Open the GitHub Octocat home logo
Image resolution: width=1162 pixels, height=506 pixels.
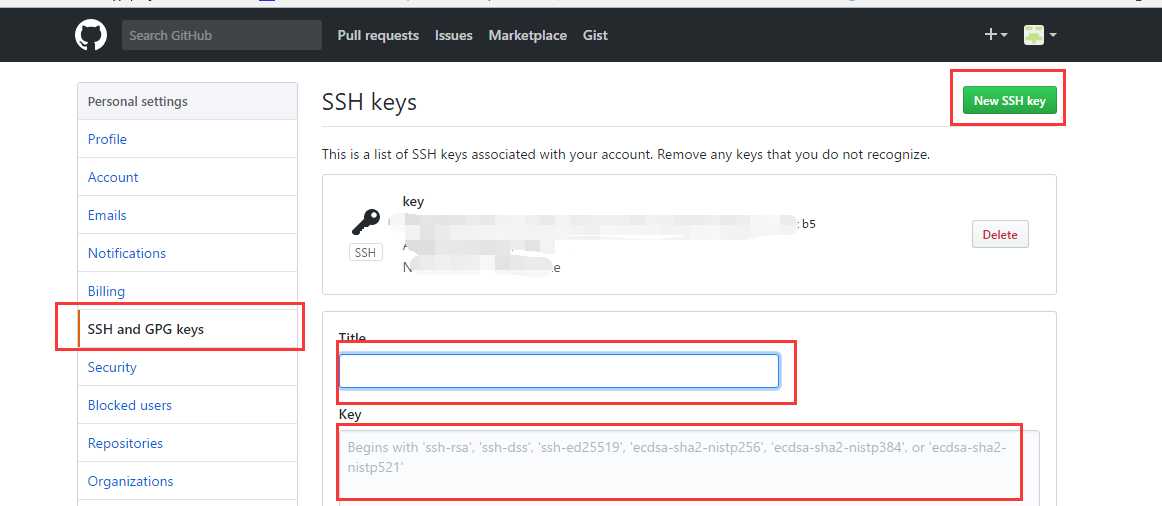coord(91,35)
